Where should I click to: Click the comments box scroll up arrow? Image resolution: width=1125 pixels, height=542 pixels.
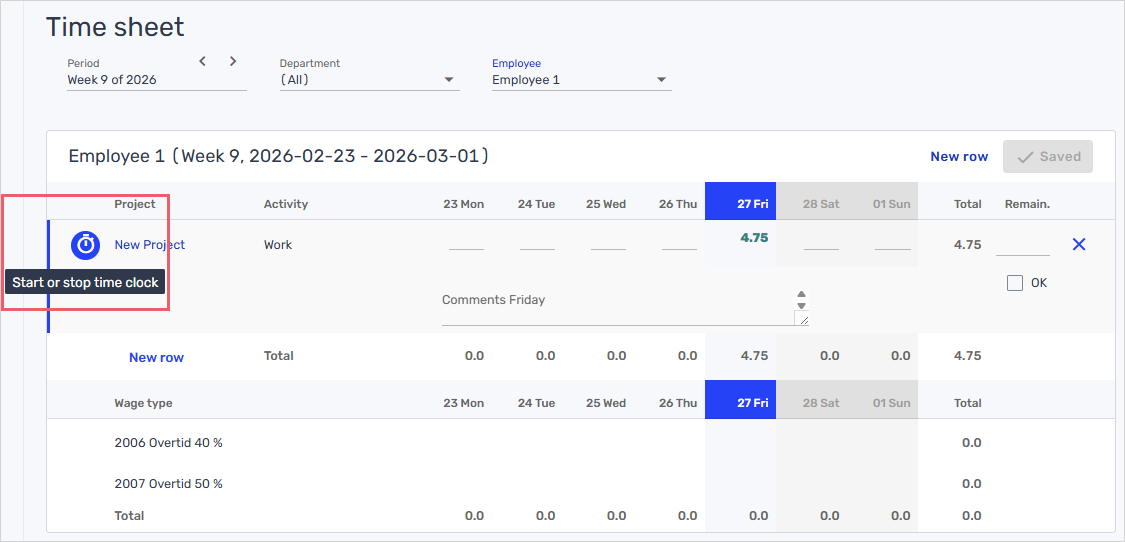[801, 295]
